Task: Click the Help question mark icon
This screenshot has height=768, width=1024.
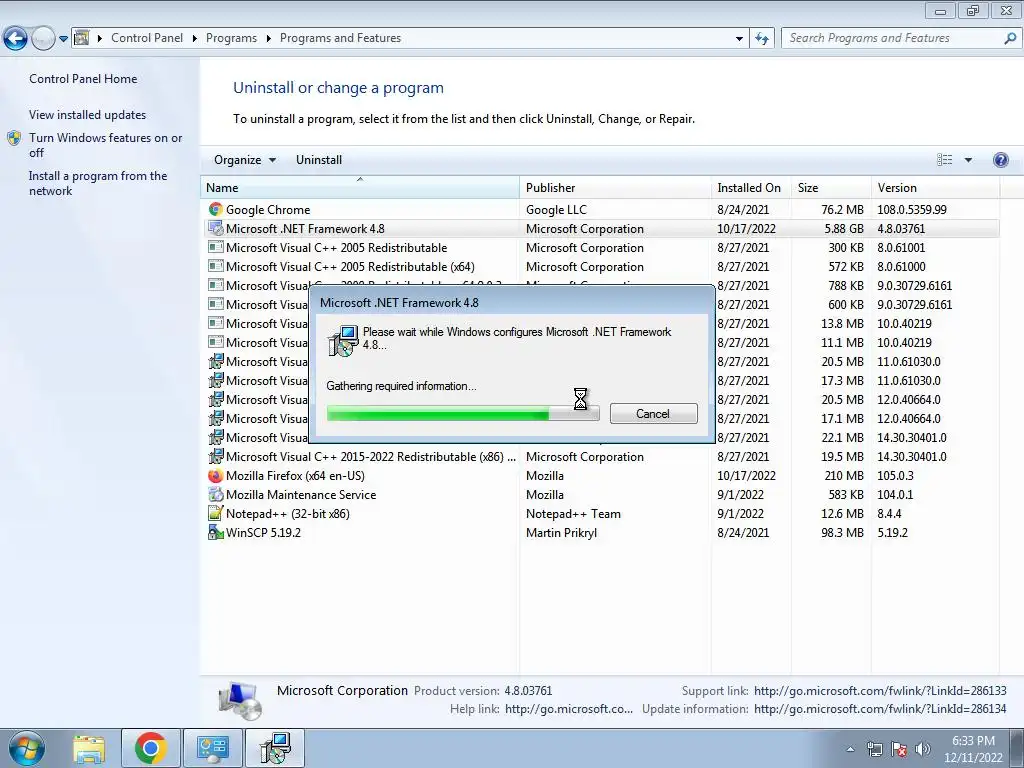Action: (x=1000, y=160)
